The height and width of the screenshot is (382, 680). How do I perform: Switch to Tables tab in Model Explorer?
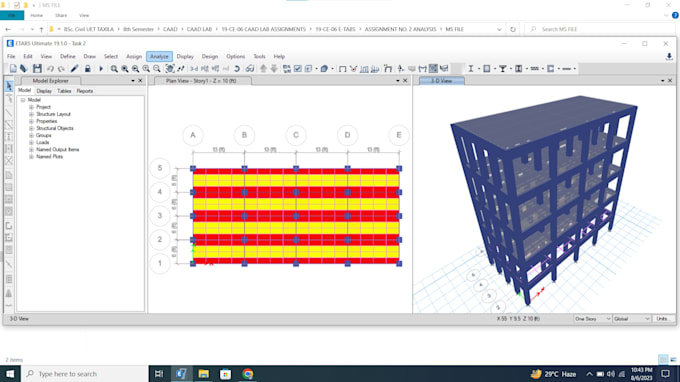(64, 91)
